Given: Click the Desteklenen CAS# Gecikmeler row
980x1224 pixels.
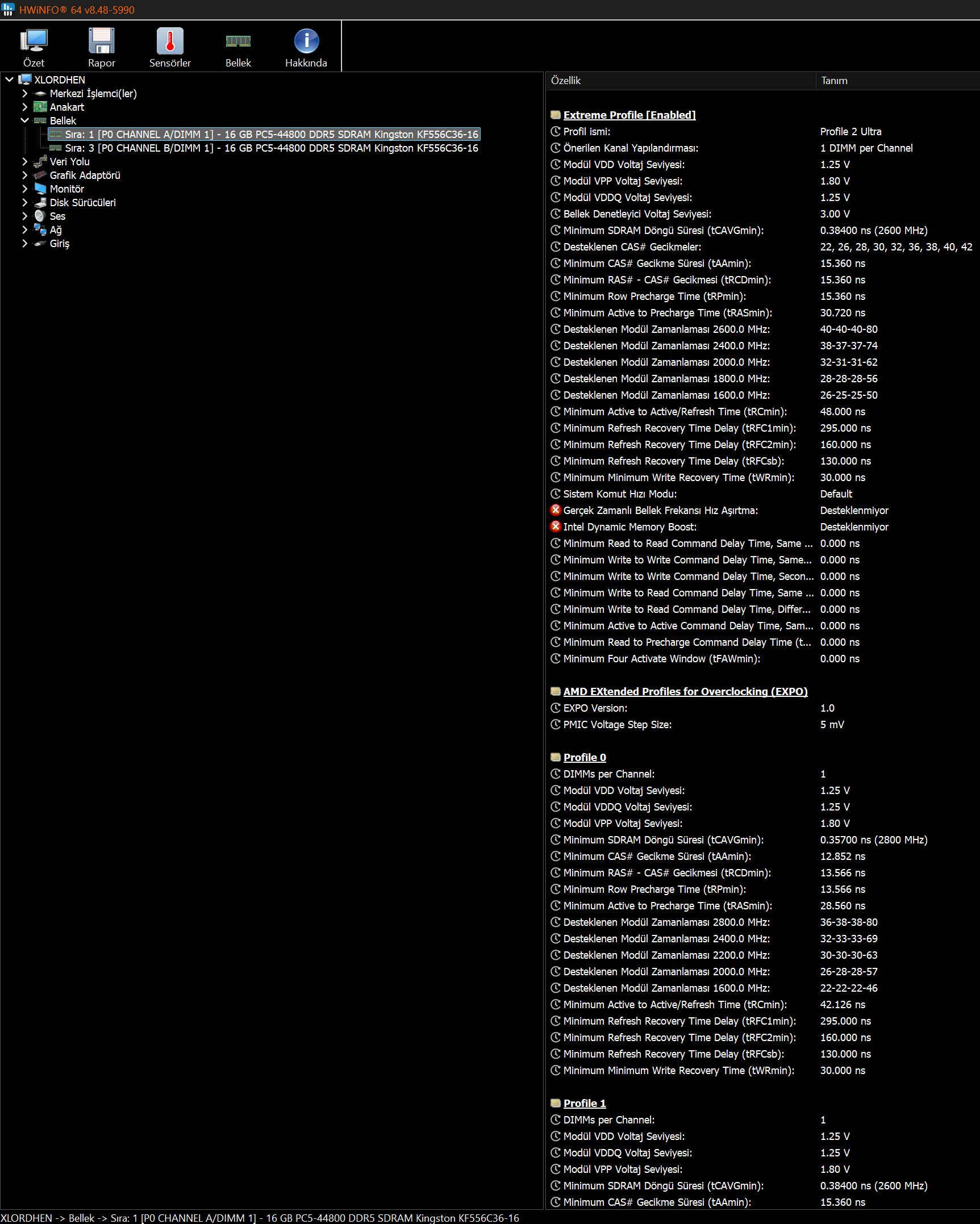Looking at the screenshot, I should pos(763,247).
